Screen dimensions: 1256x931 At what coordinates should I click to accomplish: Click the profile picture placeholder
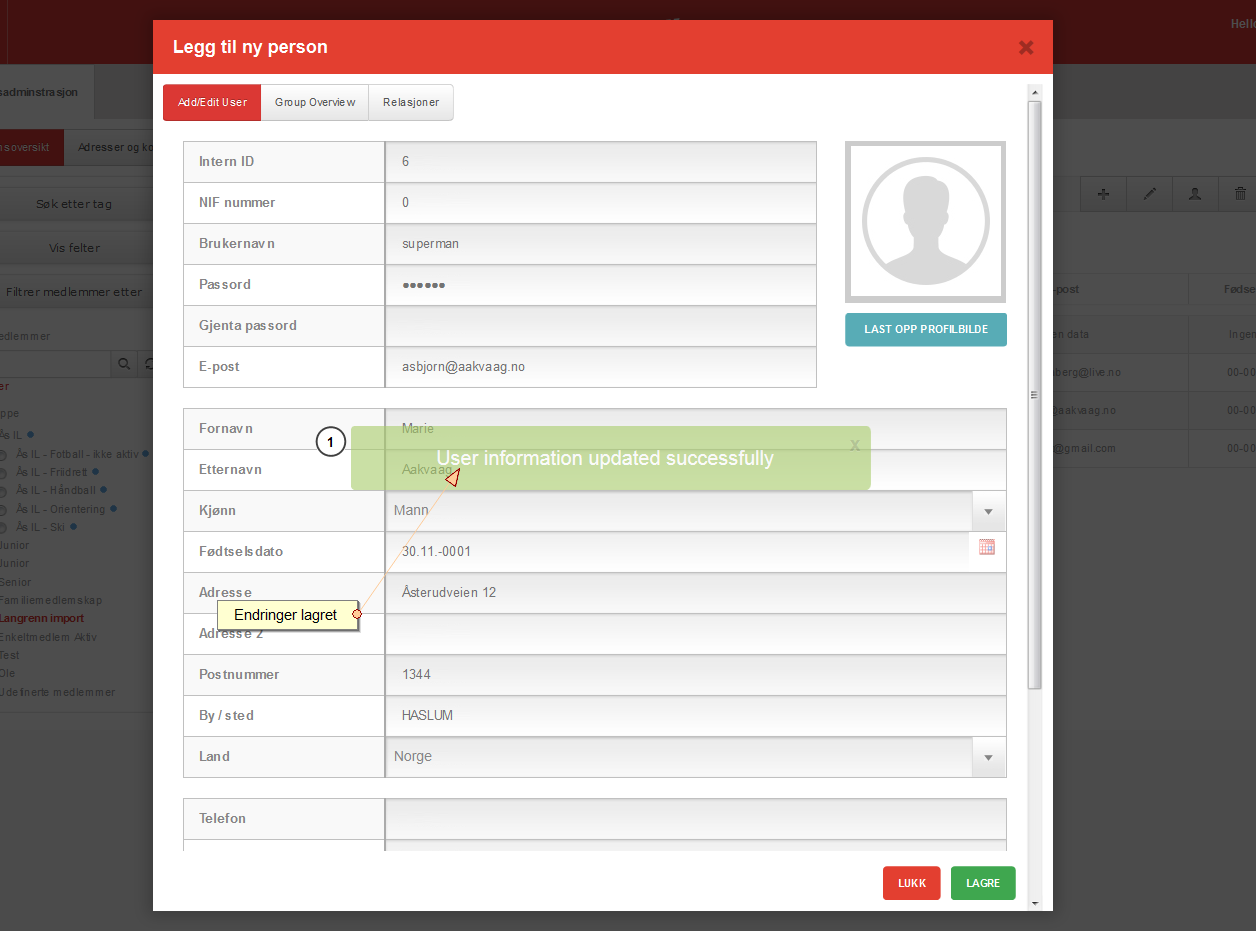point(926,222)
